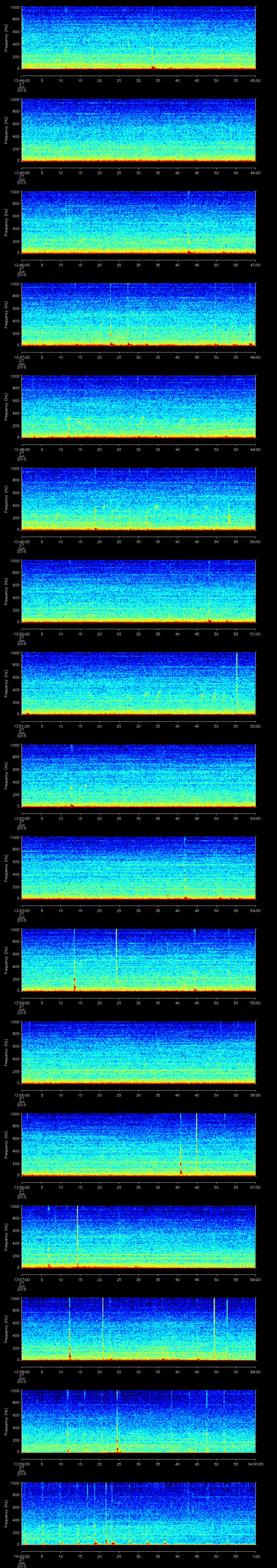The height and width of the screenshot is (1568, 277).
Task: Select the 13:57:00 time axis label
Action: coord(21,1279)
